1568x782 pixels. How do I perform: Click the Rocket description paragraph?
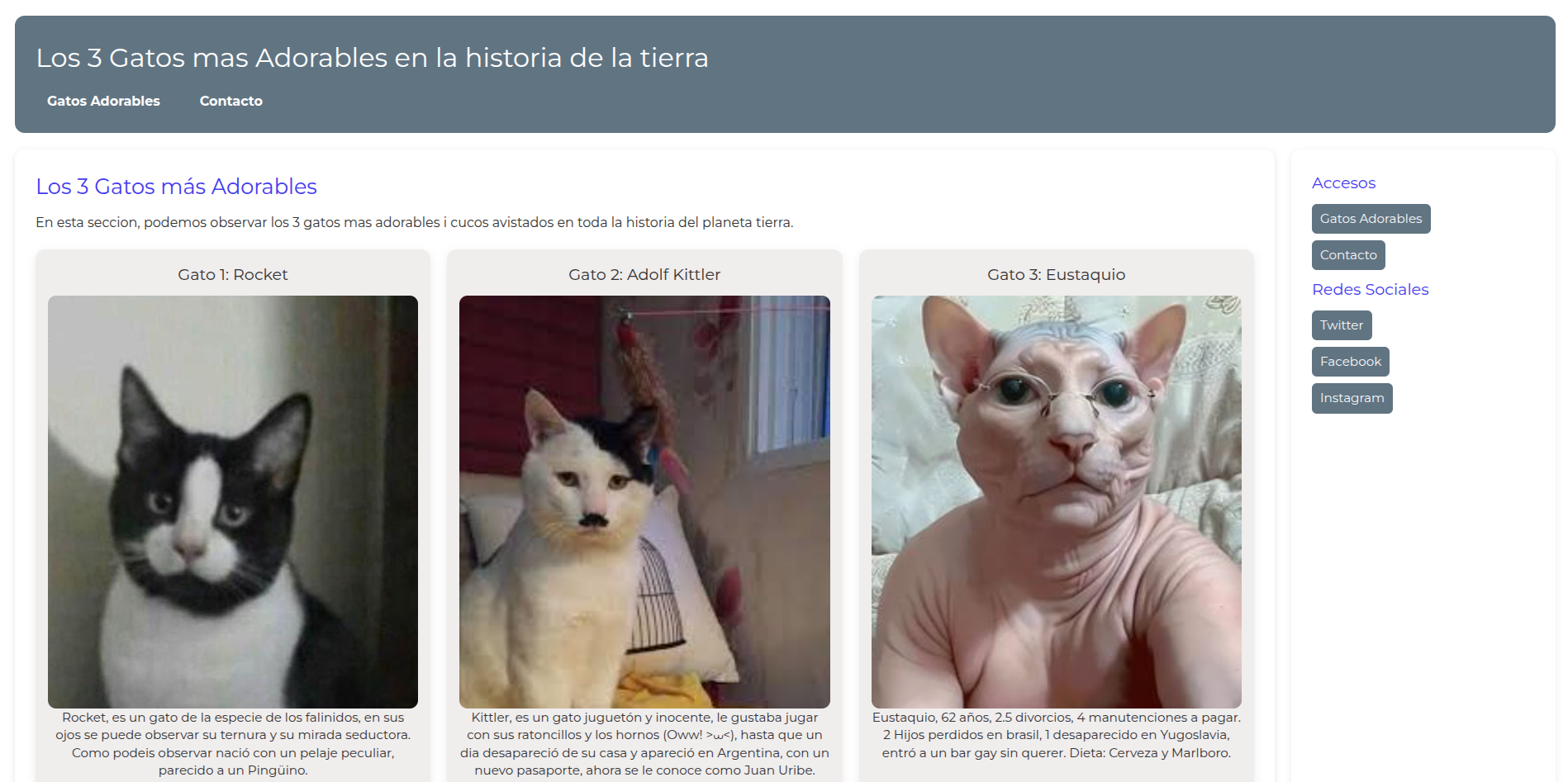point(233,744)
